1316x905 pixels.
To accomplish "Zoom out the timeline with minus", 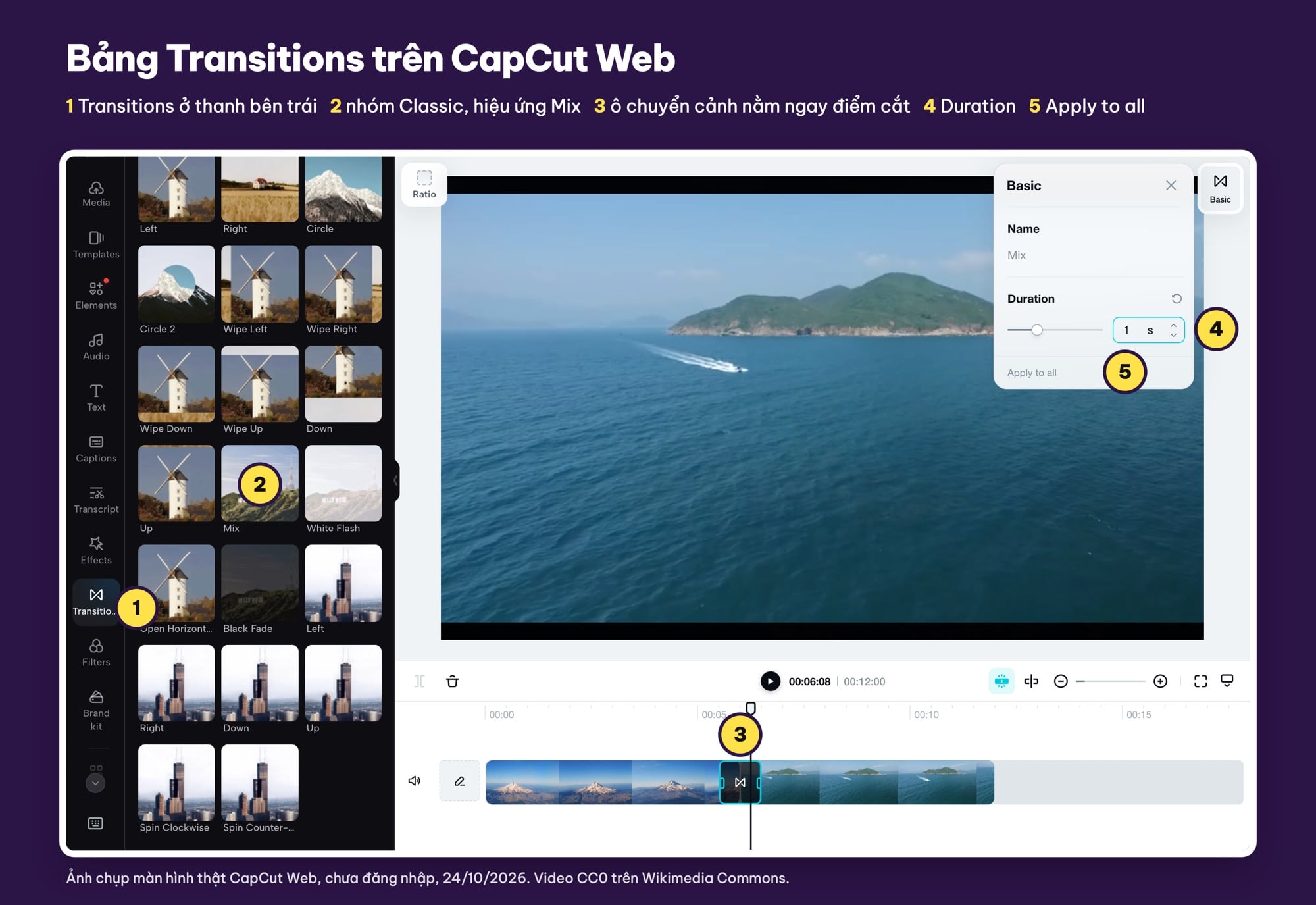I will point(1061,681).
